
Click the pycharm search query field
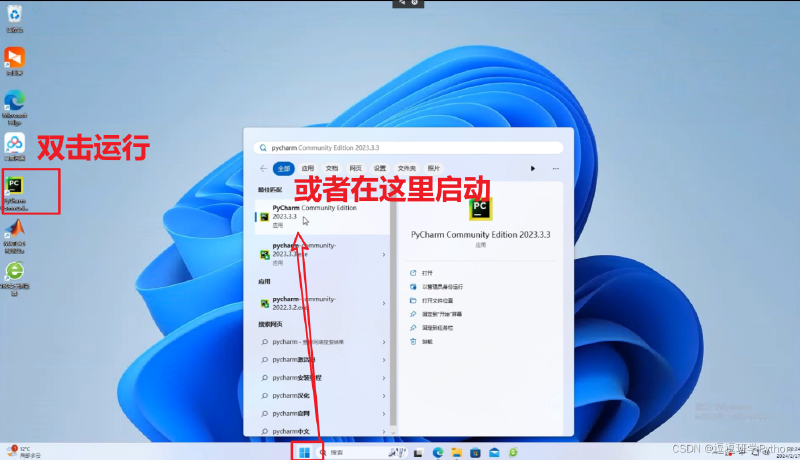(x=408, y=148)
